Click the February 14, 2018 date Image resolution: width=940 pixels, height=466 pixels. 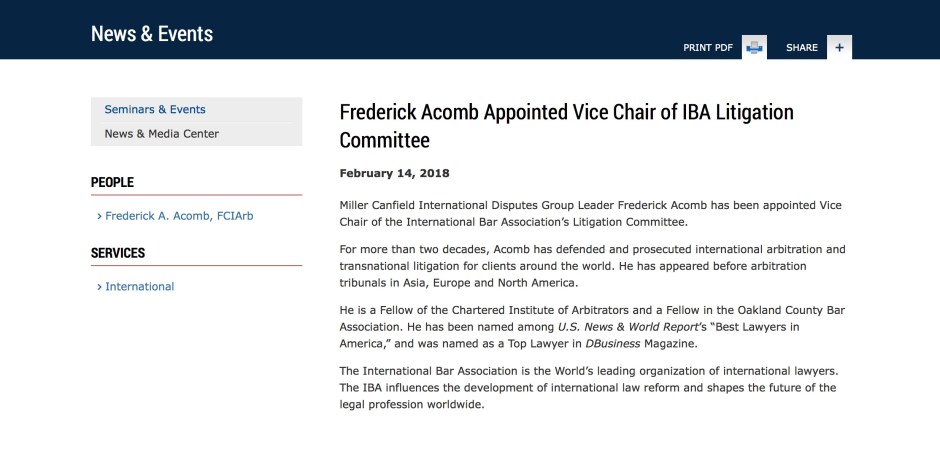394,174
